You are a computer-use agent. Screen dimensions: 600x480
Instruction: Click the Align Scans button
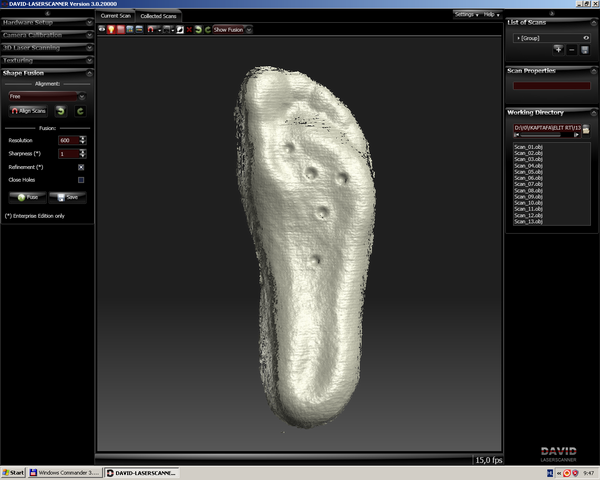(x=28, y=110)
